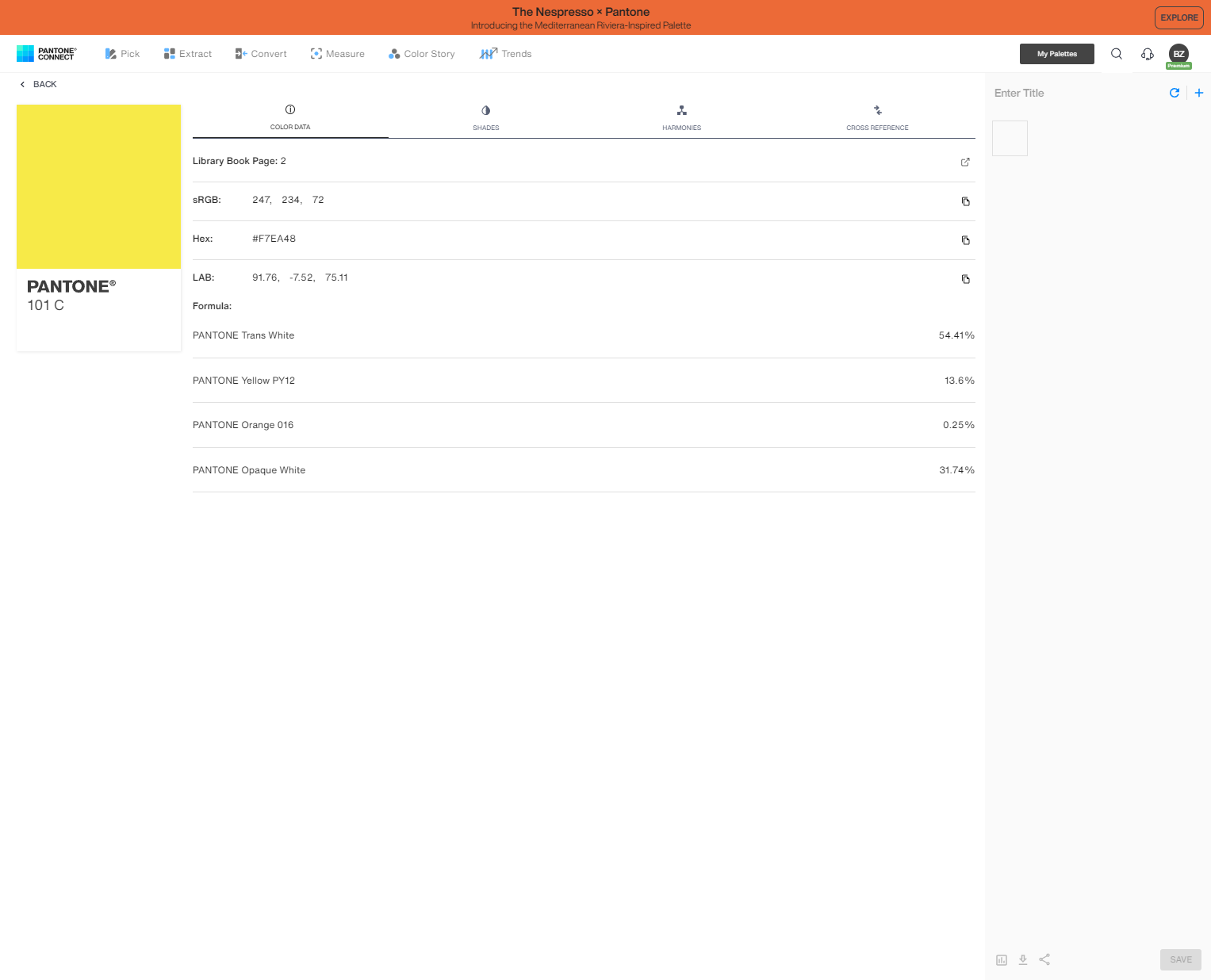Open palette chart view icon
The width and height of the screenshot is (1211, 980).
pyautogui.click(x=1002, y=959)
